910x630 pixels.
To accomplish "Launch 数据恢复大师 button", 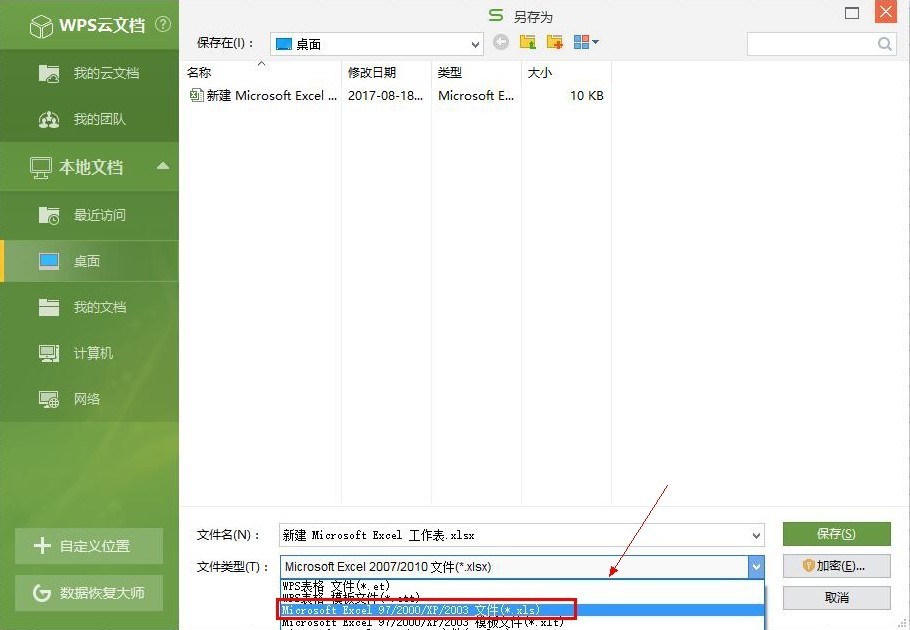I will tap(89, 593).
